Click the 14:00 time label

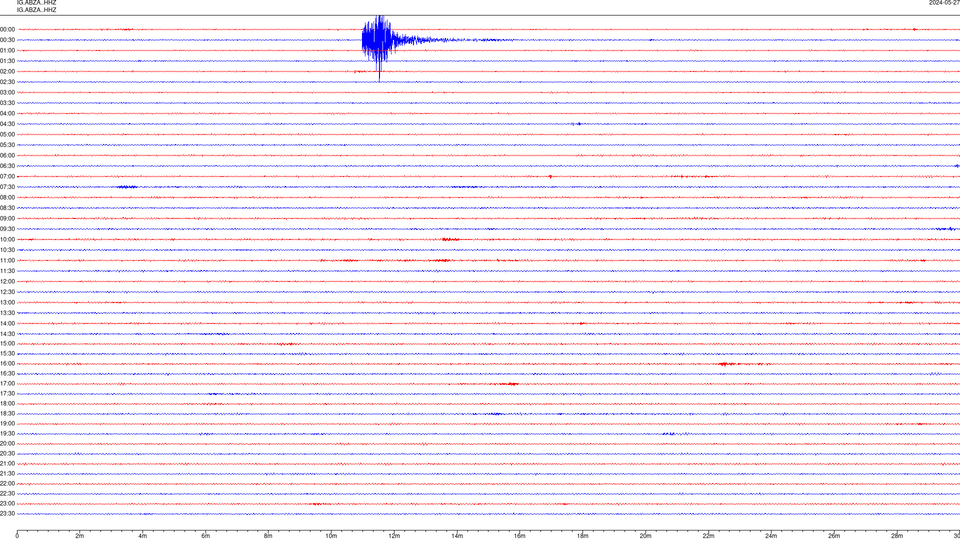click(x=7, y=323)
